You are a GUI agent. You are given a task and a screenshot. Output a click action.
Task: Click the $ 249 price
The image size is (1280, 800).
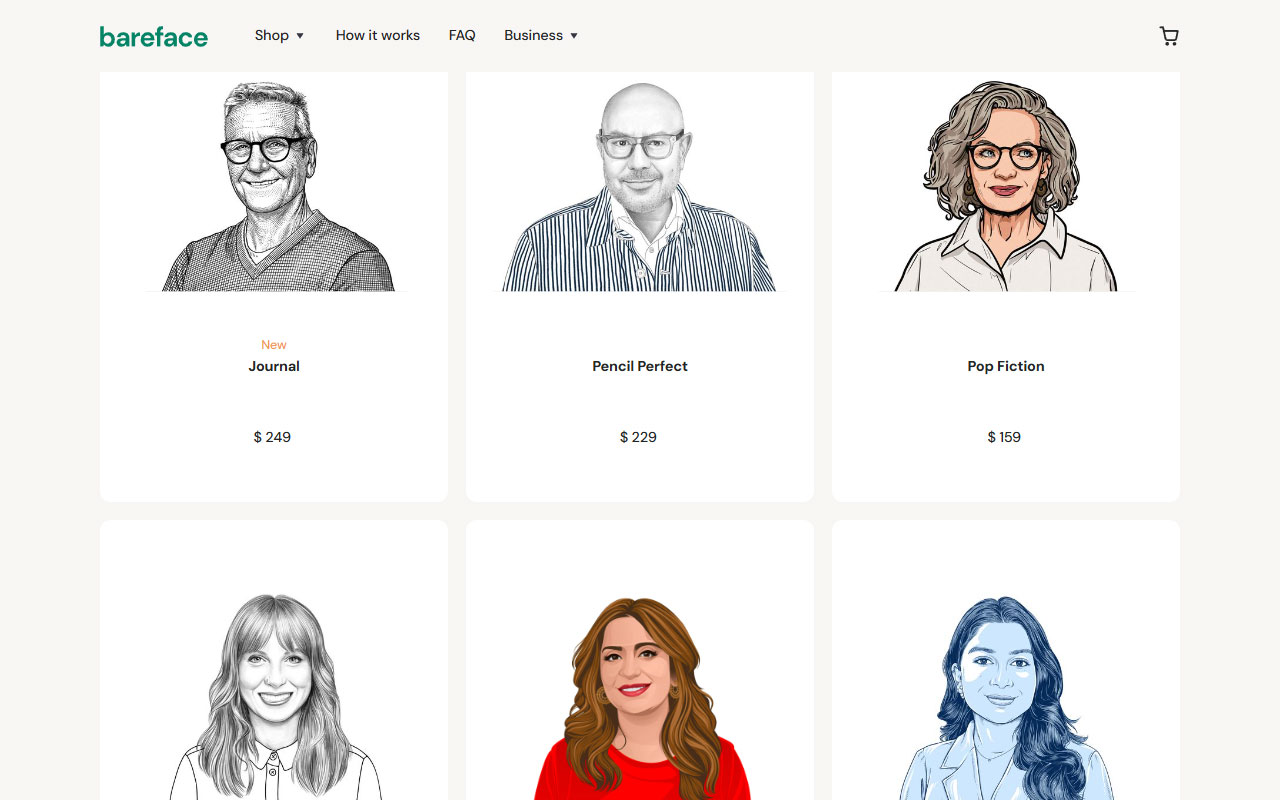pyautogui.click(x=272, y=437)
